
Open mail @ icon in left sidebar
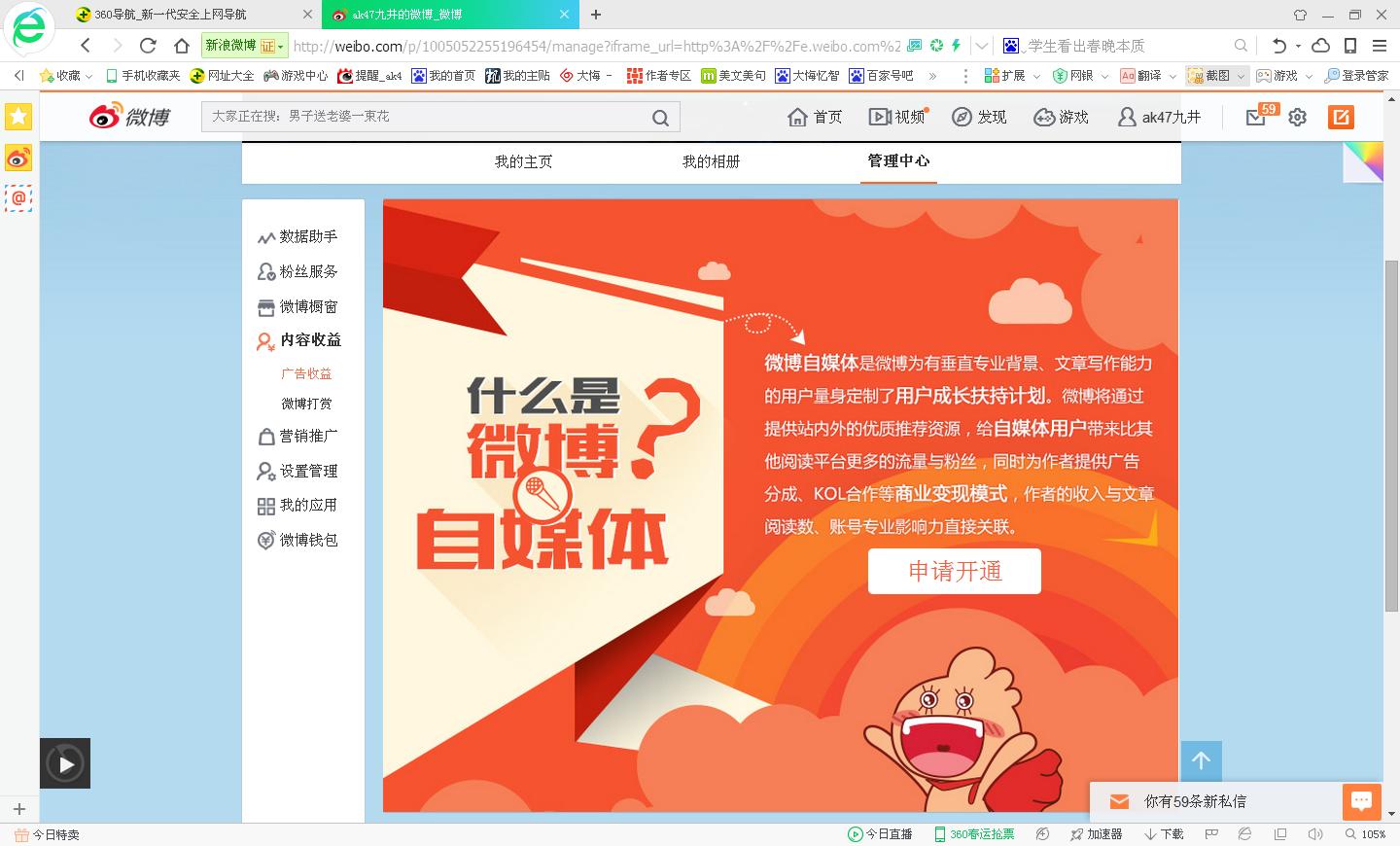point(18,198)
